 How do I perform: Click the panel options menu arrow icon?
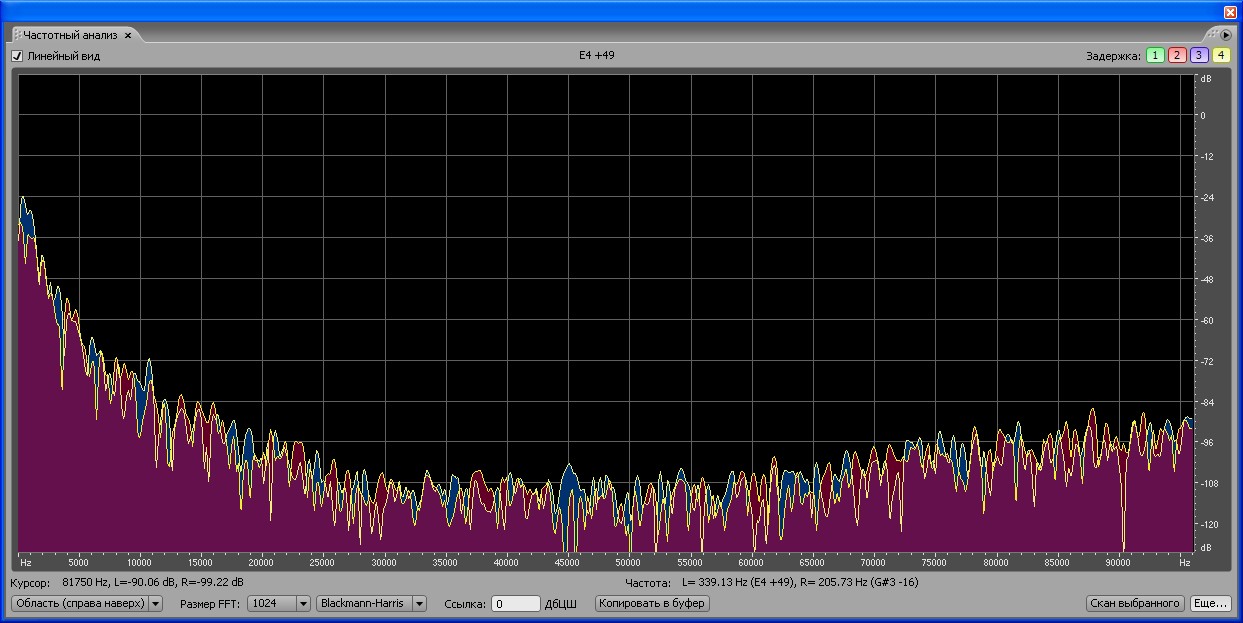click(1226, 35)
